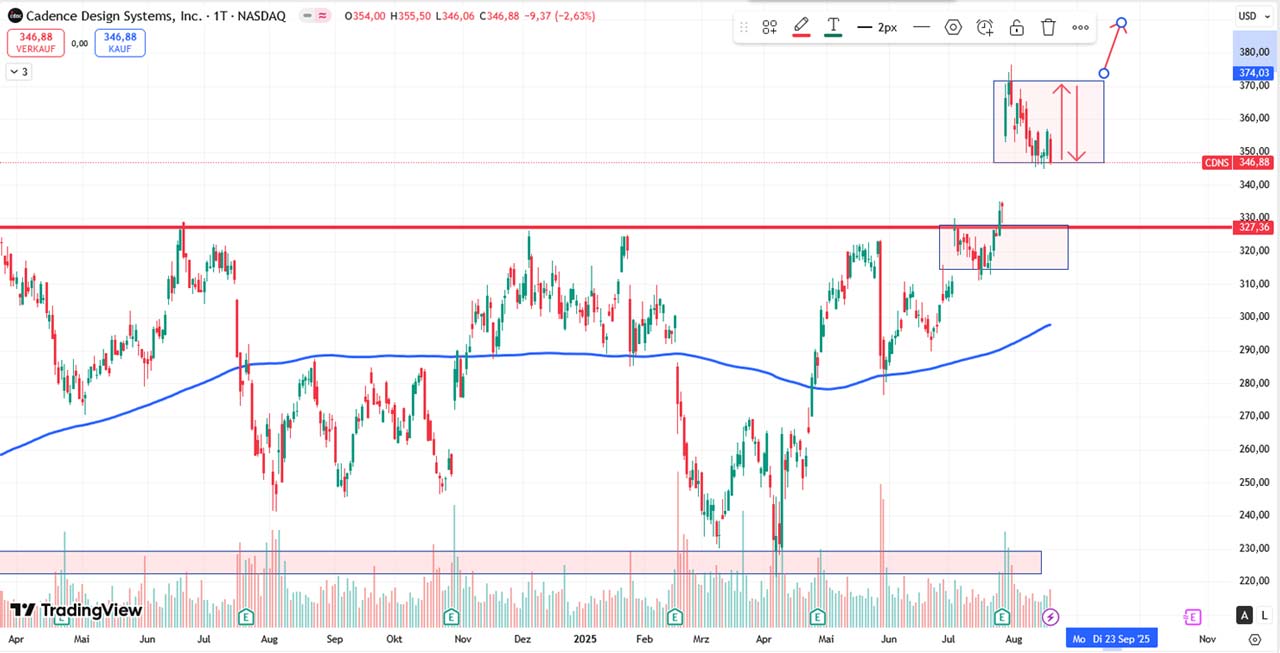This screenshot has width=1280, height=653.
Task: Click the Cadence symbol logo icon
Action: [15, 16]
